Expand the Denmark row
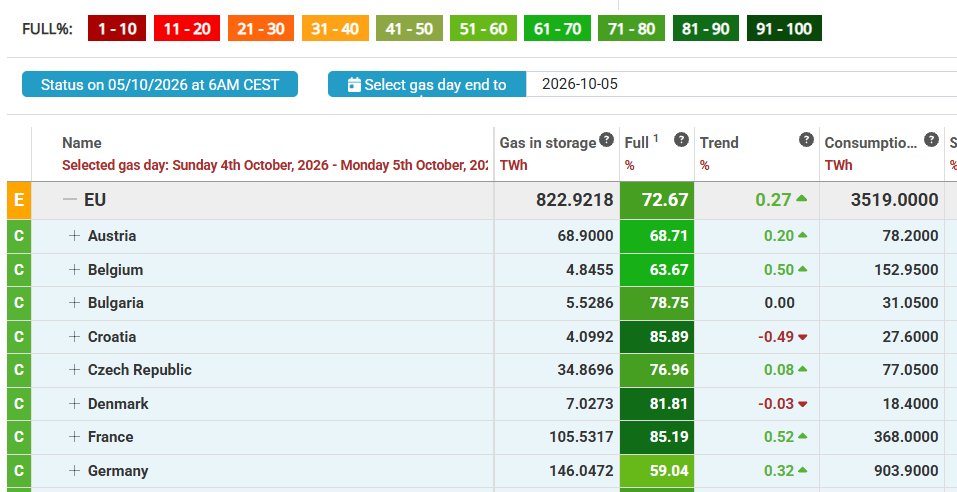This screenshot has height=492, width=957. point(74,403)
